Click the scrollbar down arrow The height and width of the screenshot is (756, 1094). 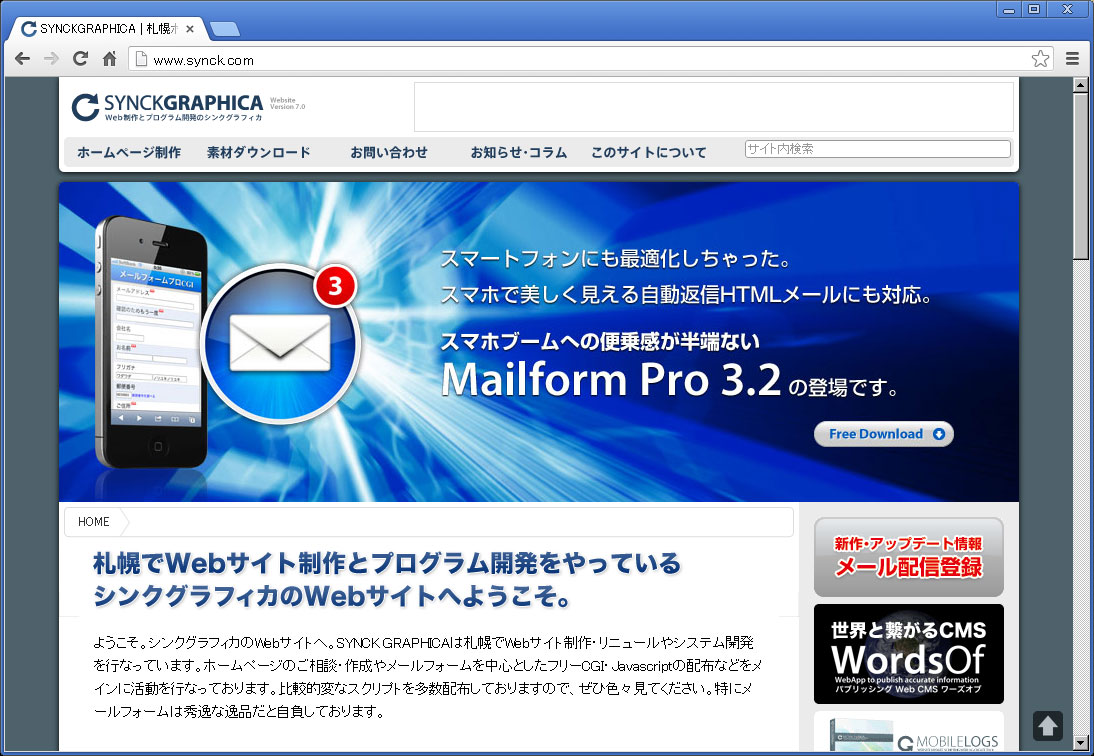point(1081,742)
